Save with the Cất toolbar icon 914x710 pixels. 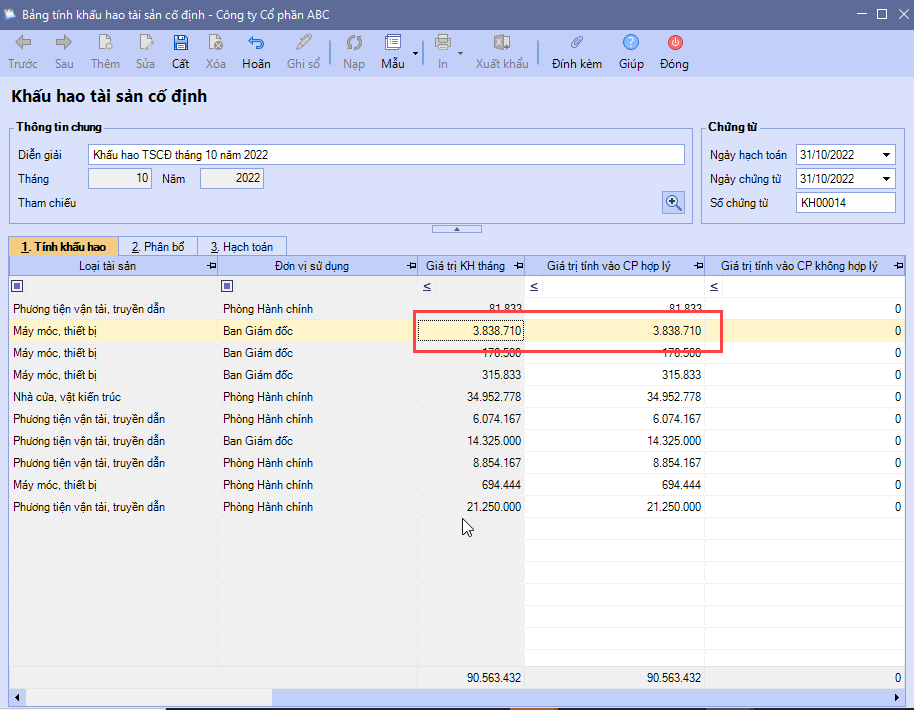pos(180,43)
